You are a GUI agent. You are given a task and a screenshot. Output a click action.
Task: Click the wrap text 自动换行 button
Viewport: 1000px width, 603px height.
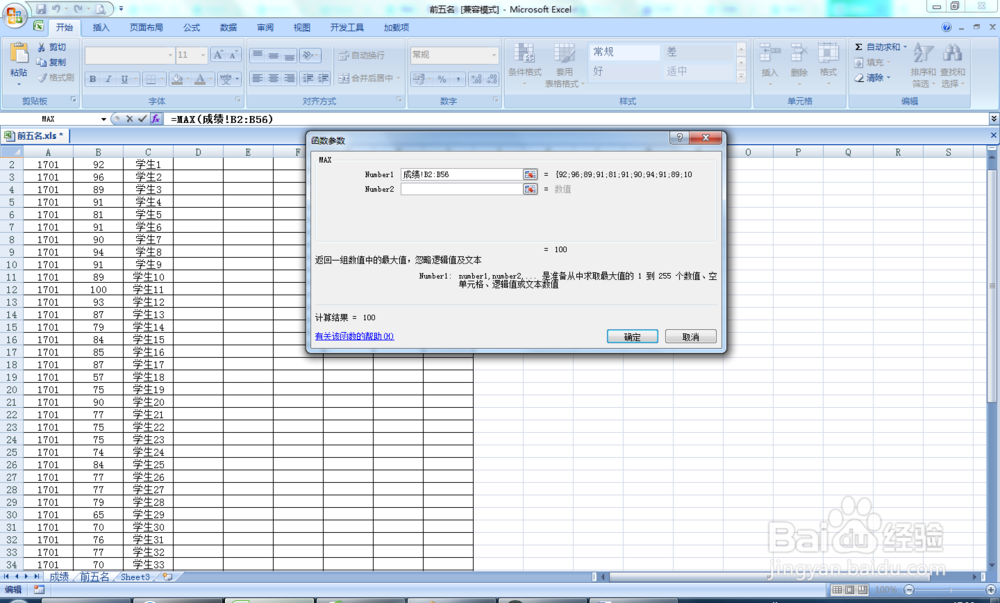pos(362,55)
